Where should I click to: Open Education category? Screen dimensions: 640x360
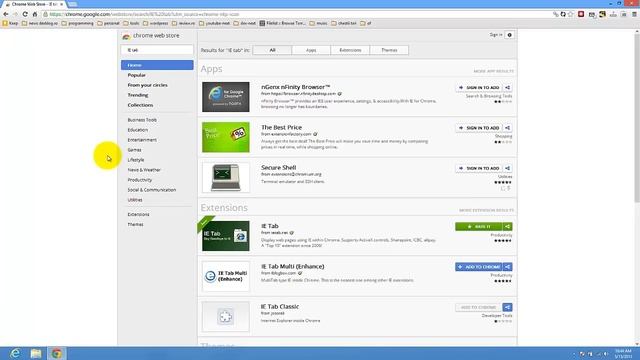tap(138, 130)
